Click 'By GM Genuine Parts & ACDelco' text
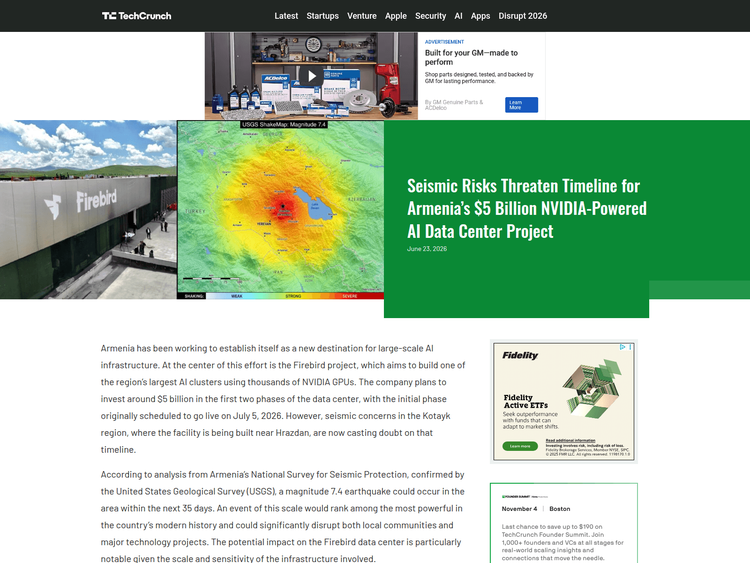Viewport: 750px width, 563px height. pyautogui.click(x=454, y=105)
